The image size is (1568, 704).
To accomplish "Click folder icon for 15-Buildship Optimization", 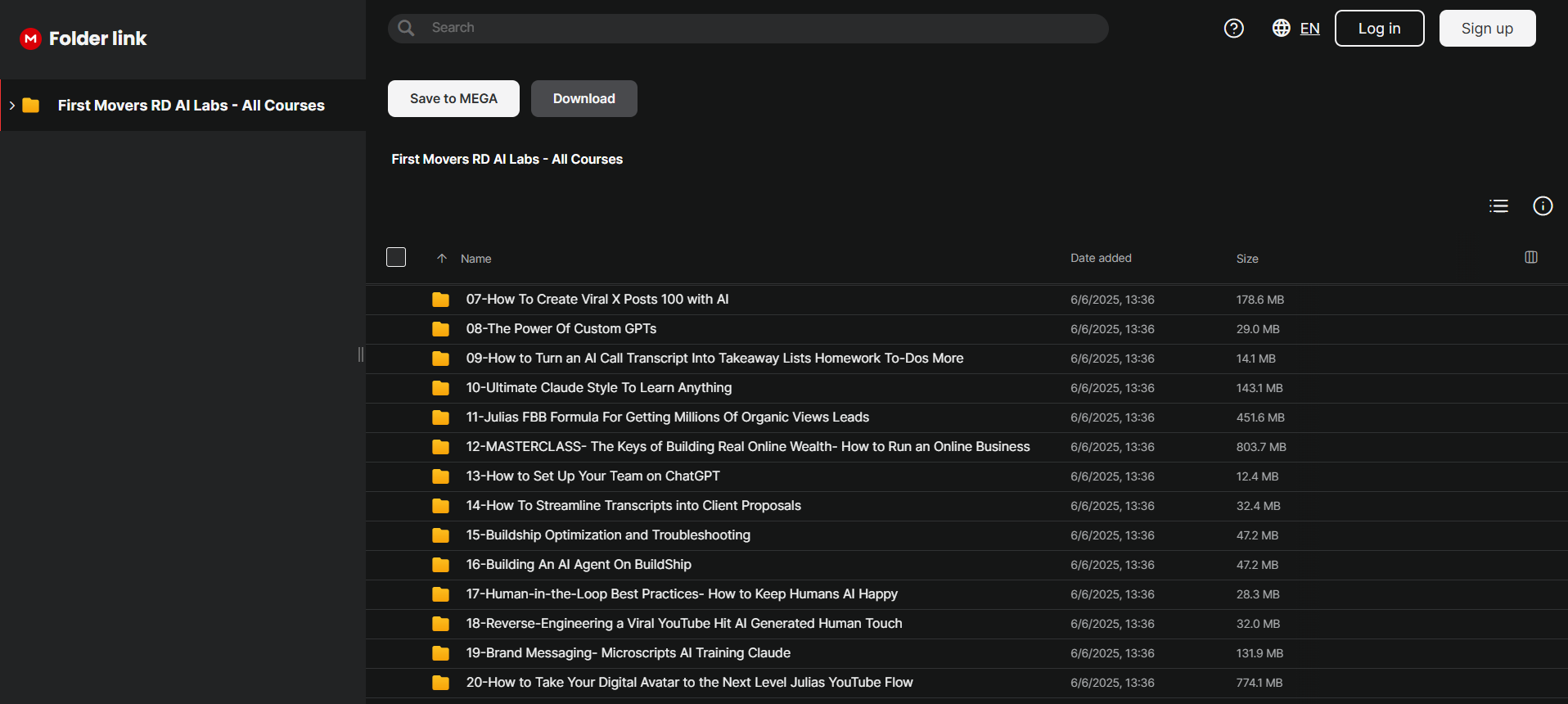I will pyautogui.click(x=440, y=535).
